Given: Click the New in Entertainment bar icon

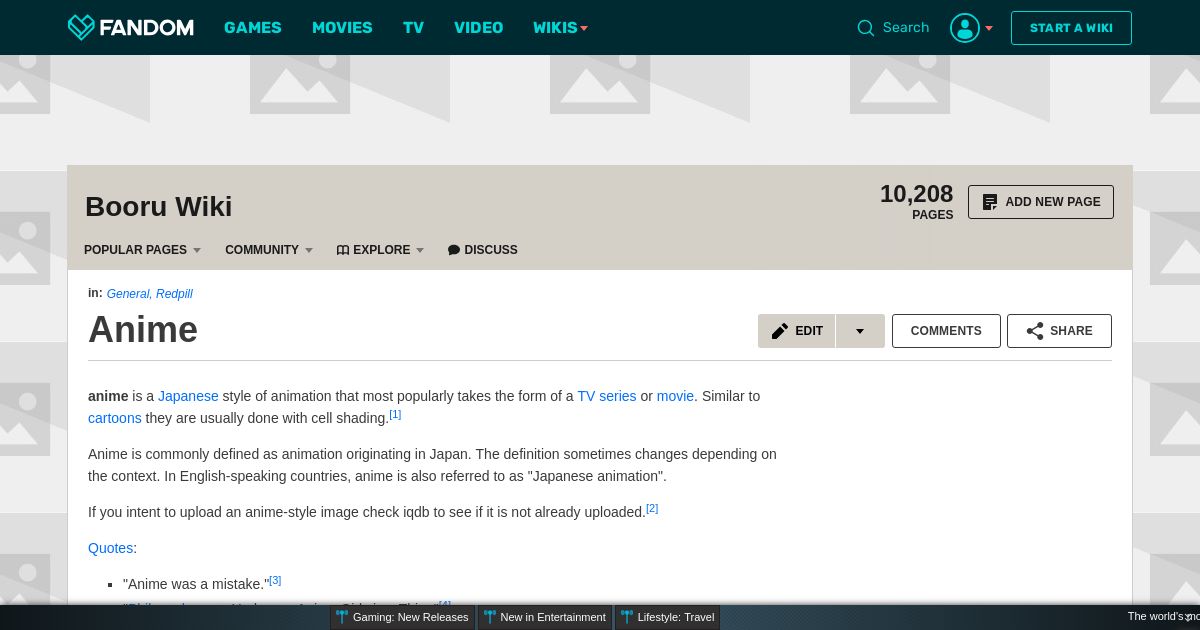Looking at the screenshot, I should pyautogui.click(x=490, y=617).
